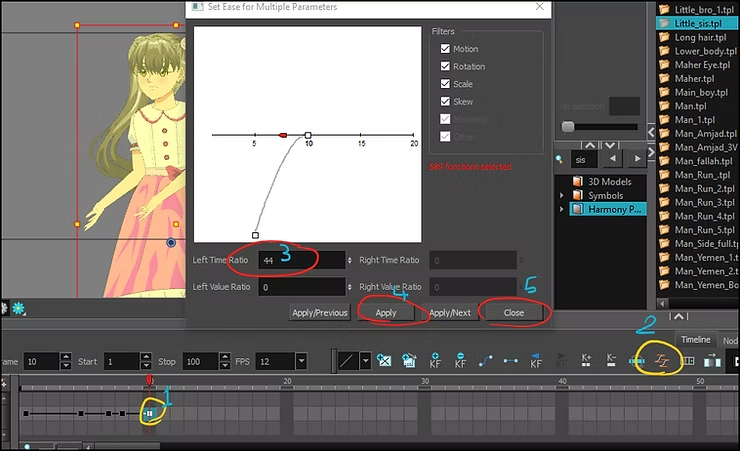Click the up chevron above Library search
Screen dimensions: 740x451
click(590, 145)
